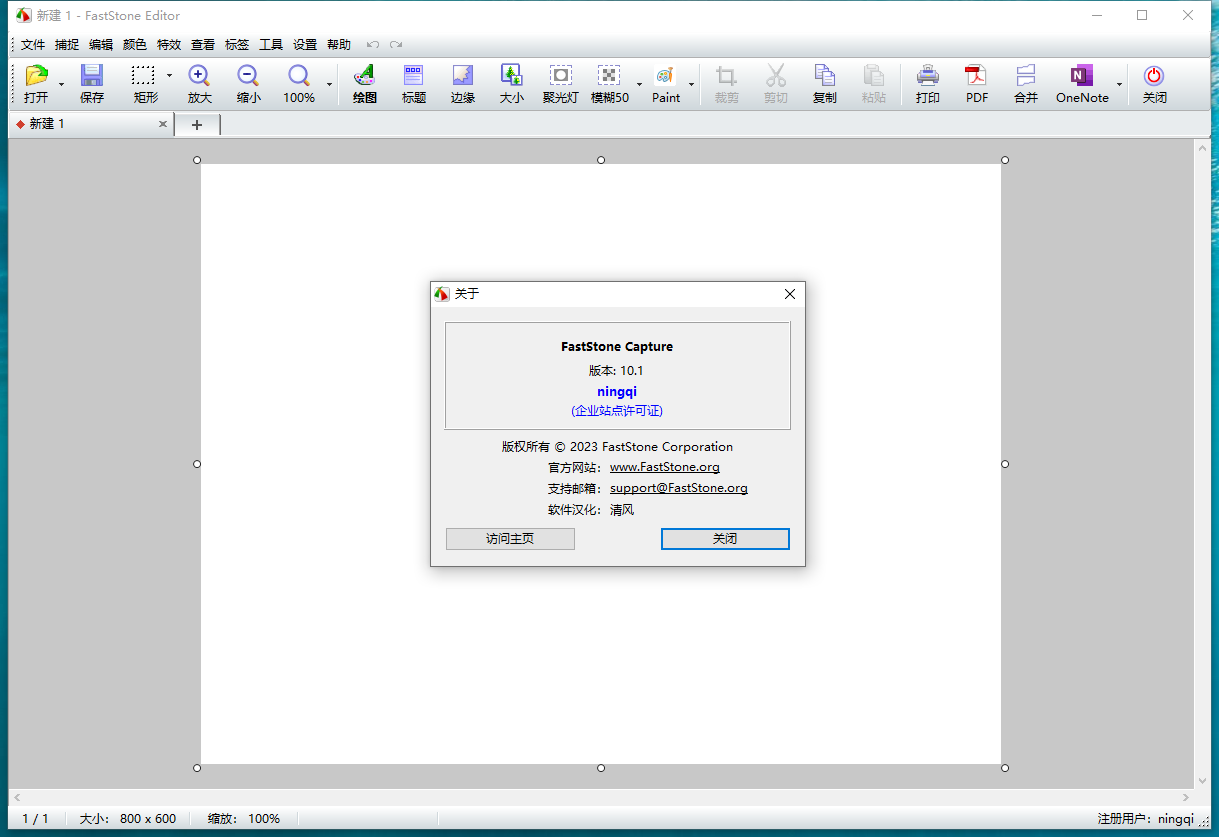Open the www.FastStone.org link
The width and height of the screenshot is (1219, 837).
(x=665, y=467)
